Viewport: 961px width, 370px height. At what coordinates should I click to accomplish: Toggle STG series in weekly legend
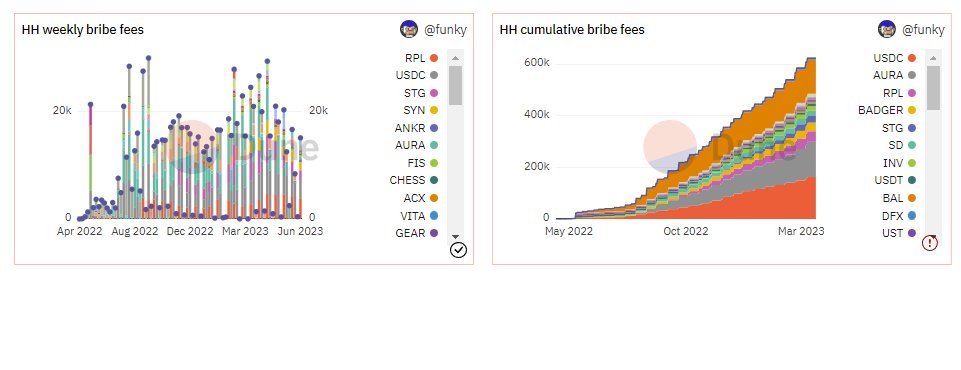421,93
